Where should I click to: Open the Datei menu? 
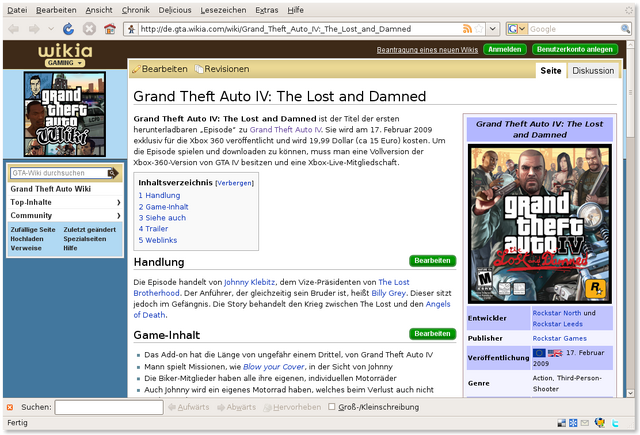17,10
